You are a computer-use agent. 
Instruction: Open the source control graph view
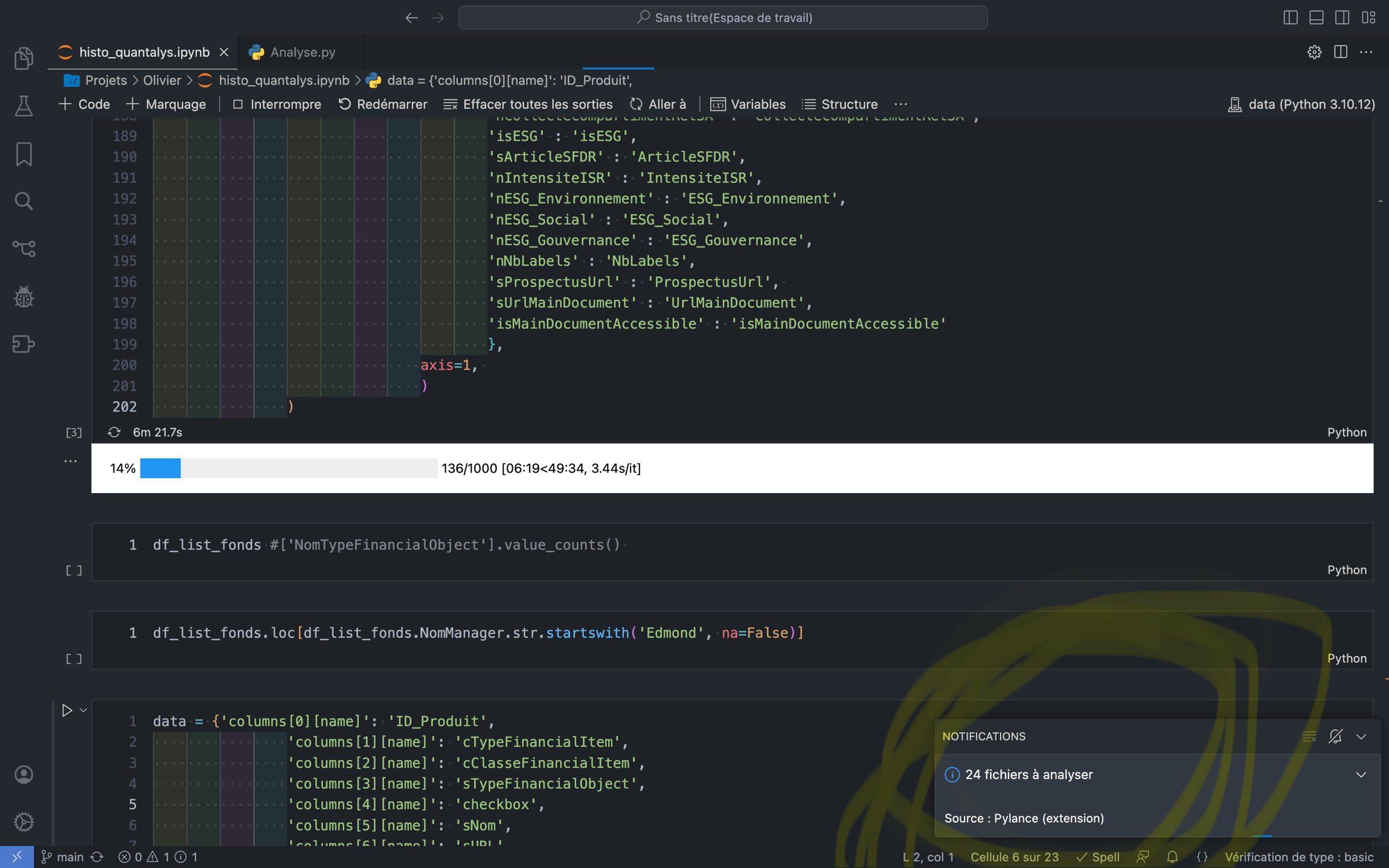23,248
